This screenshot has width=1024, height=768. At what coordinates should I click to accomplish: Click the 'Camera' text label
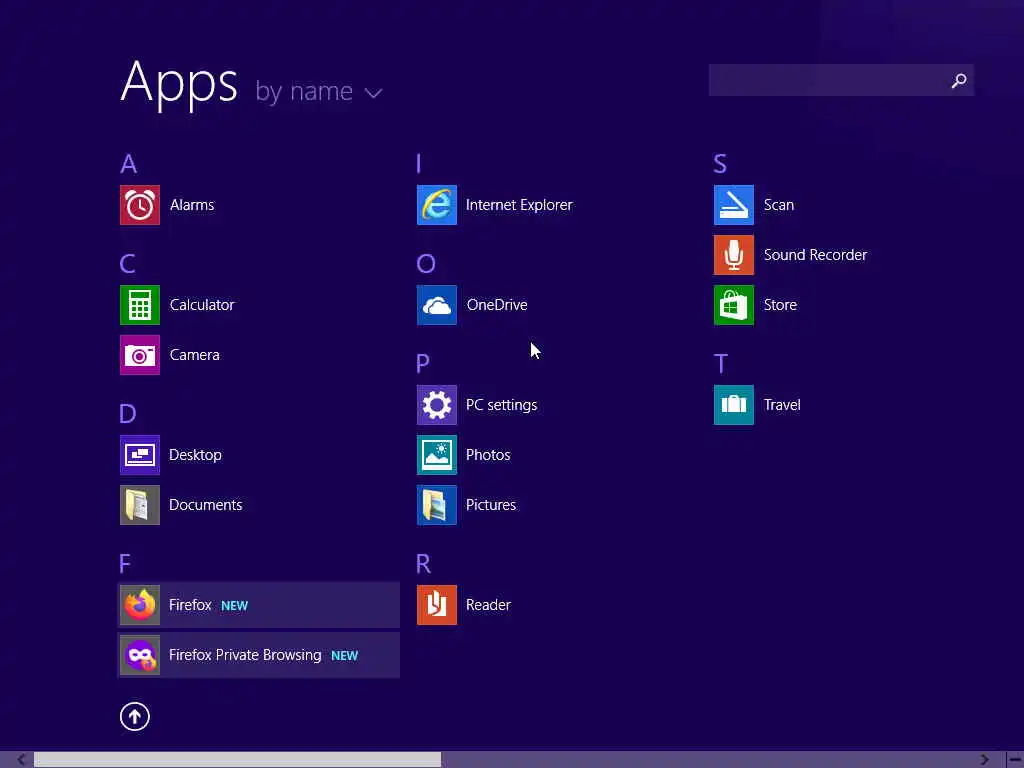pos(195,355)
